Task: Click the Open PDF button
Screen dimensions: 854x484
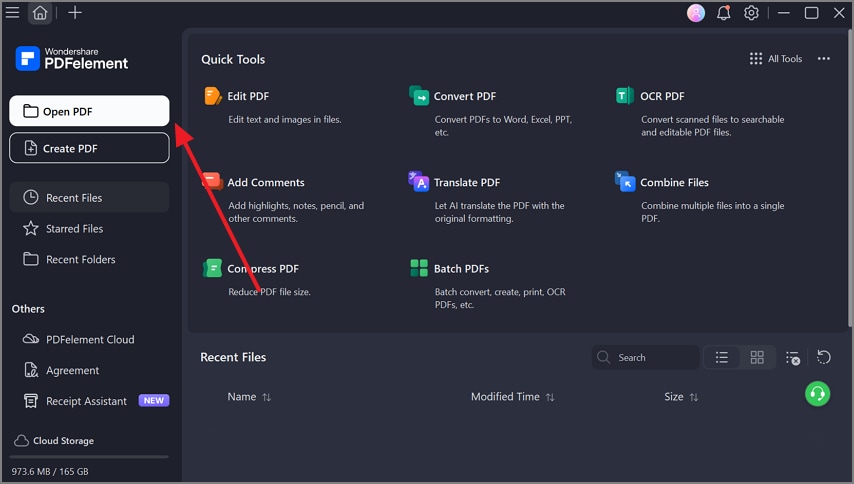Action: point(89,111)
